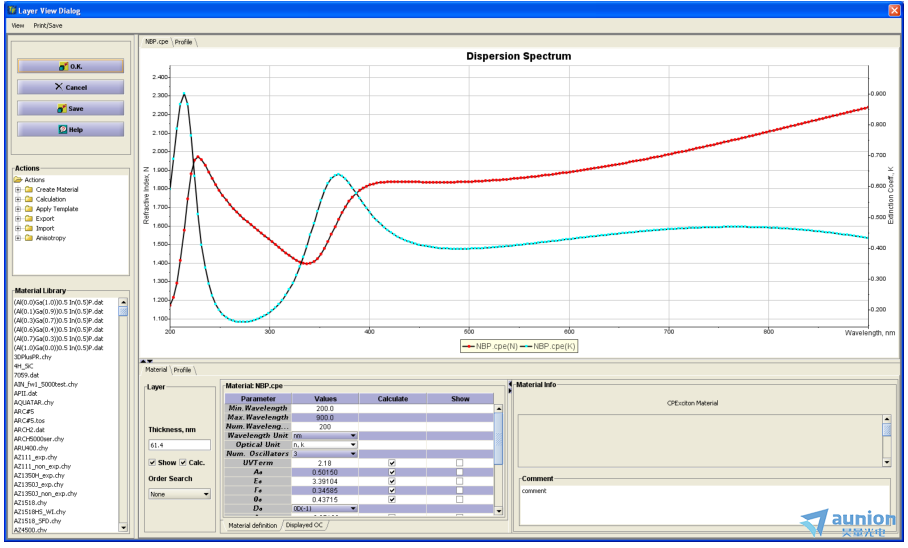Toggle the layer Show checkbox
Screen dimensions: 908x548
click(x=152, y=462)
